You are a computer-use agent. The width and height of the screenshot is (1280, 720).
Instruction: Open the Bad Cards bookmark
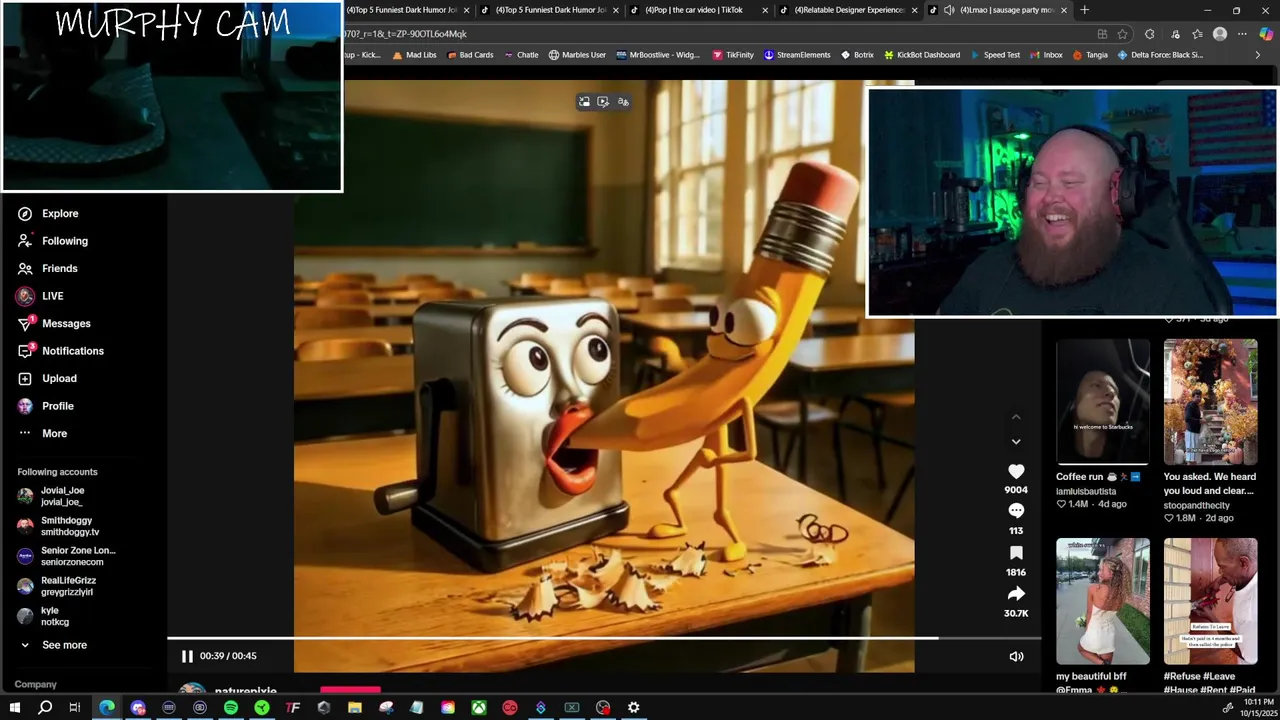click(x=470, y=55)
